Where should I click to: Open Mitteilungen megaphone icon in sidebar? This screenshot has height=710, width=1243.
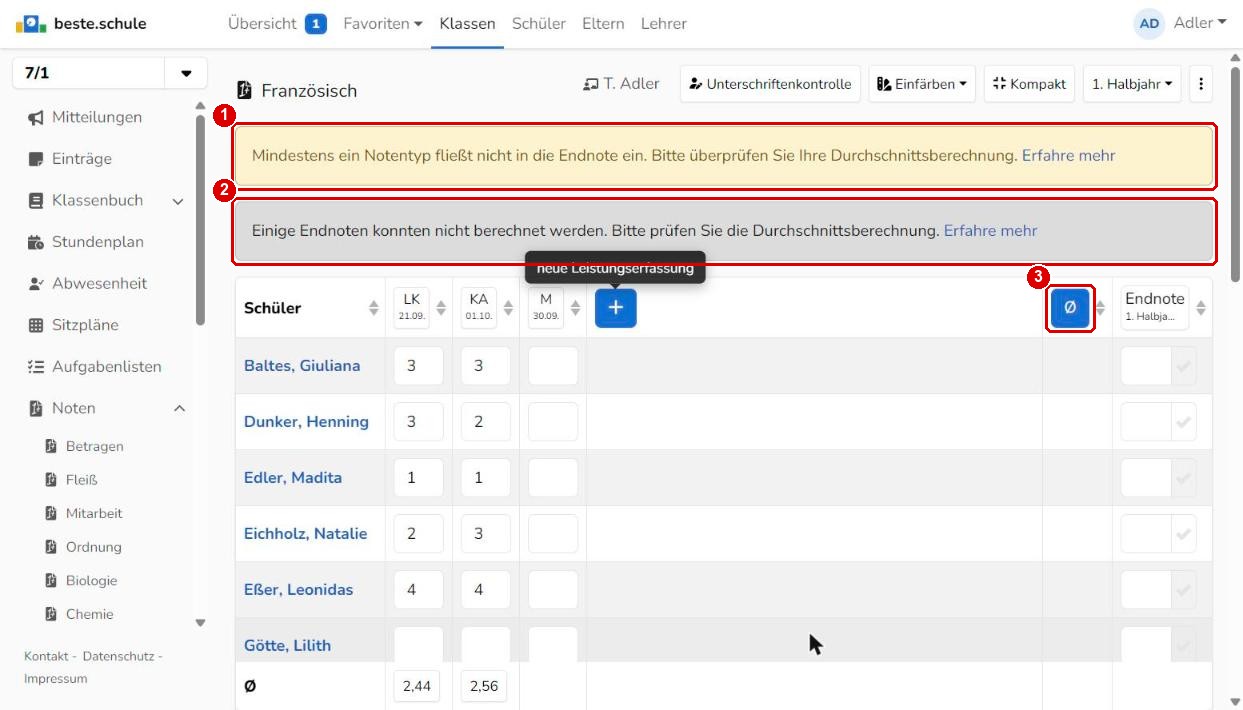tap(36, 118)
